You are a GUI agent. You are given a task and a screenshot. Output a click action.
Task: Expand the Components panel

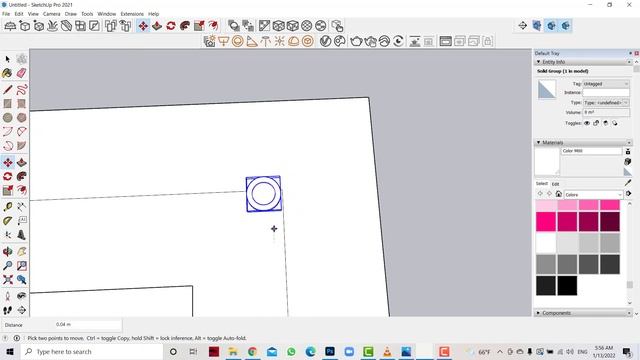(x=538, y=313)
